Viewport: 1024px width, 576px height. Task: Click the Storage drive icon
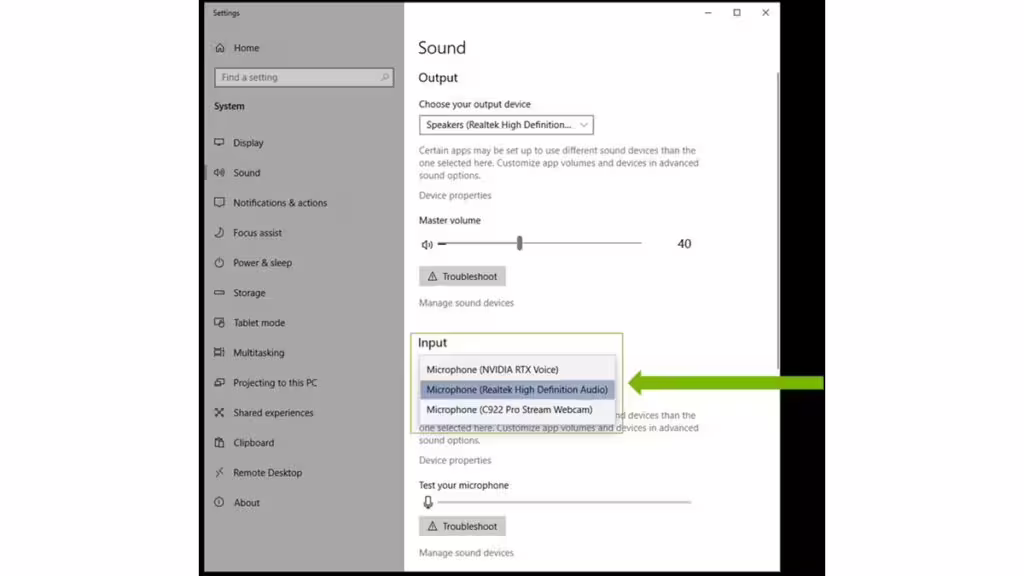coord(219,293)
